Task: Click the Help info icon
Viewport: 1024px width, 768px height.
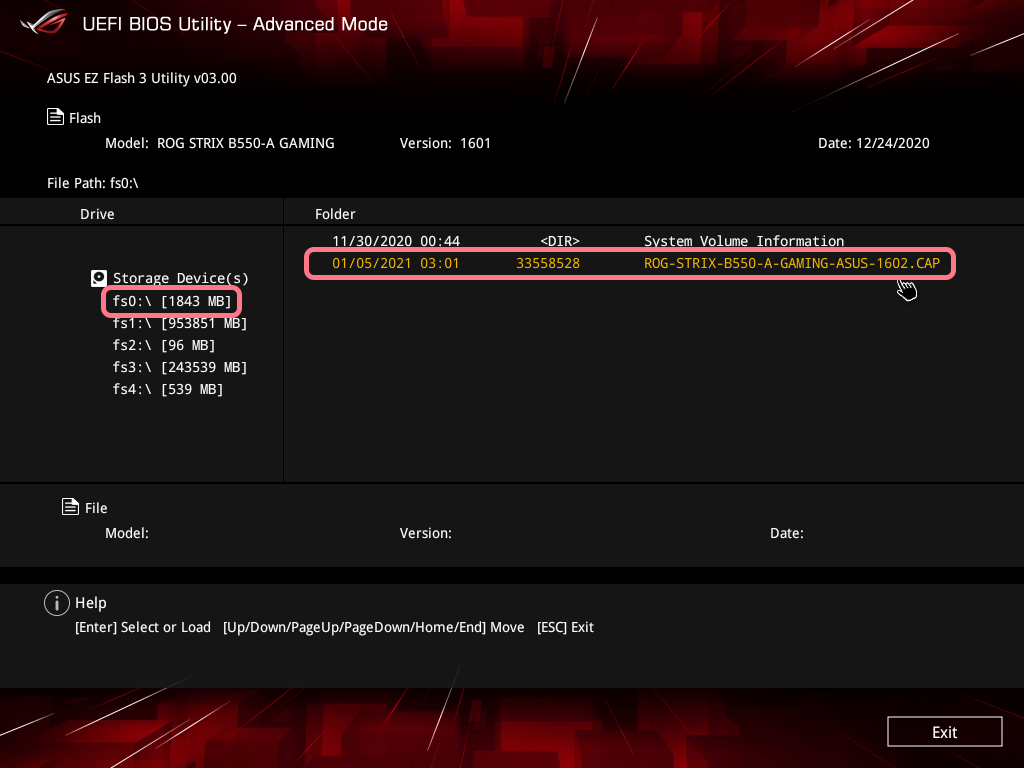Action: point(57,603)
